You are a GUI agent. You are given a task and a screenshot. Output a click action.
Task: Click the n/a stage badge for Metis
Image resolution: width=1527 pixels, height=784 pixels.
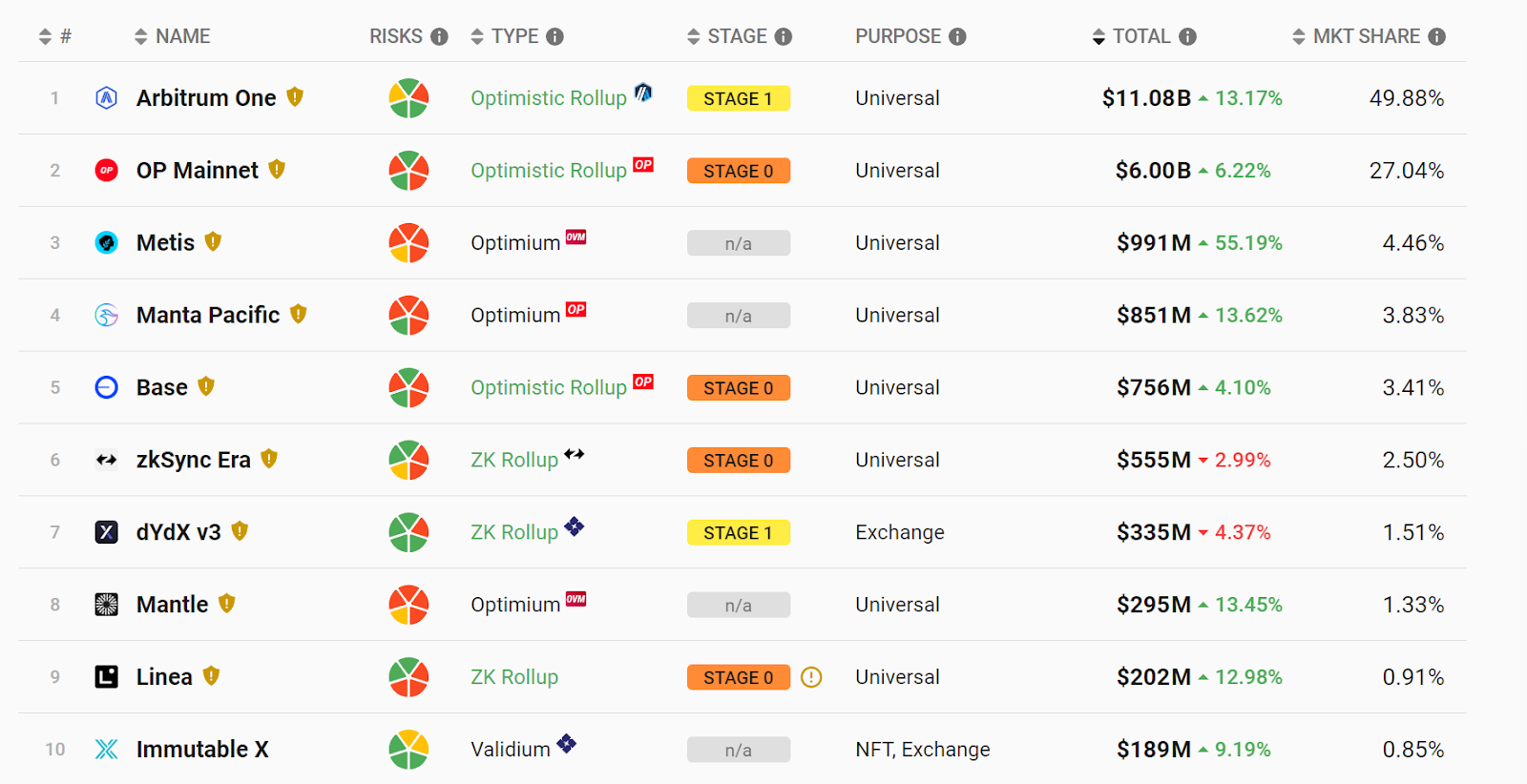738,243
